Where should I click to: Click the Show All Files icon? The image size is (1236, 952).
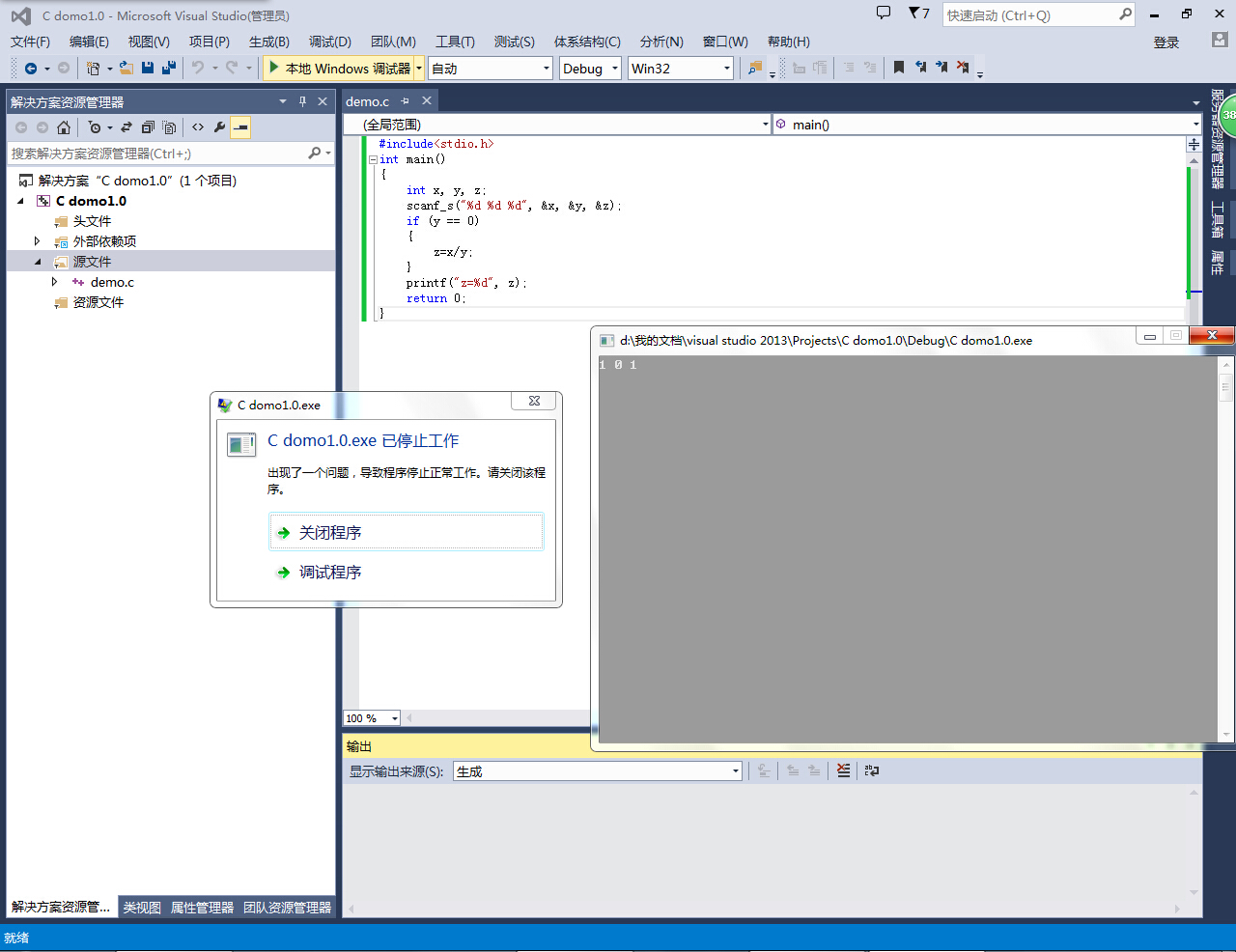click(169, 127)
